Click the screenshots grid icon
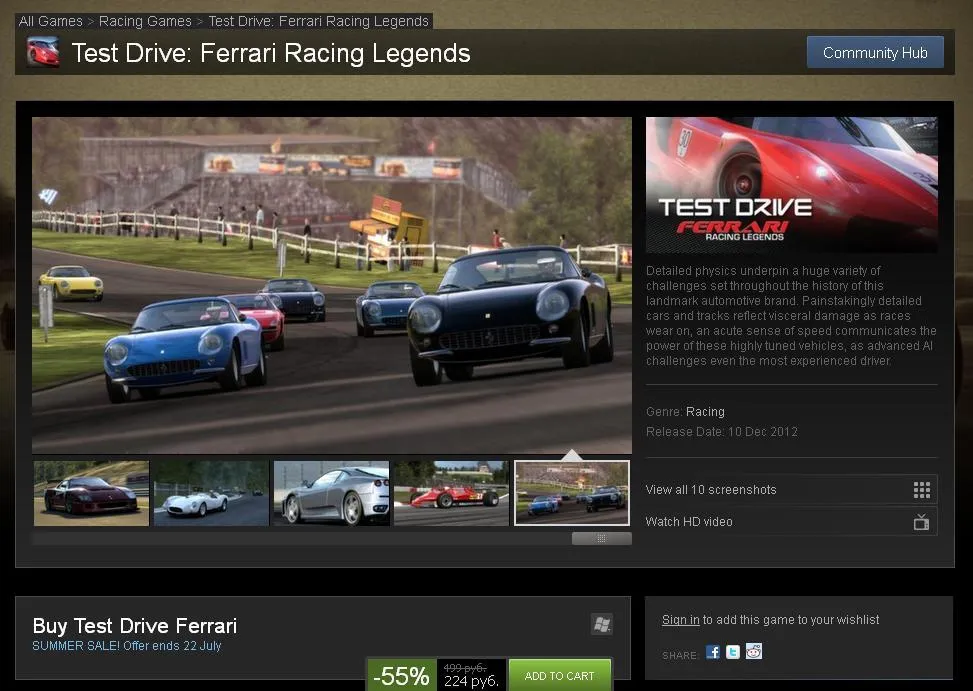This screenshot has width=973, height=691. tap(921, 490)
